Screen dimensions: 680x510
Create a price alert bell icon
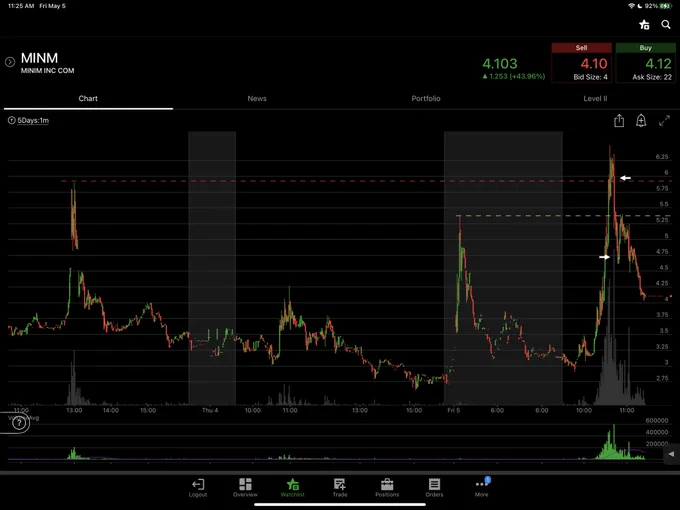(641, 121)
